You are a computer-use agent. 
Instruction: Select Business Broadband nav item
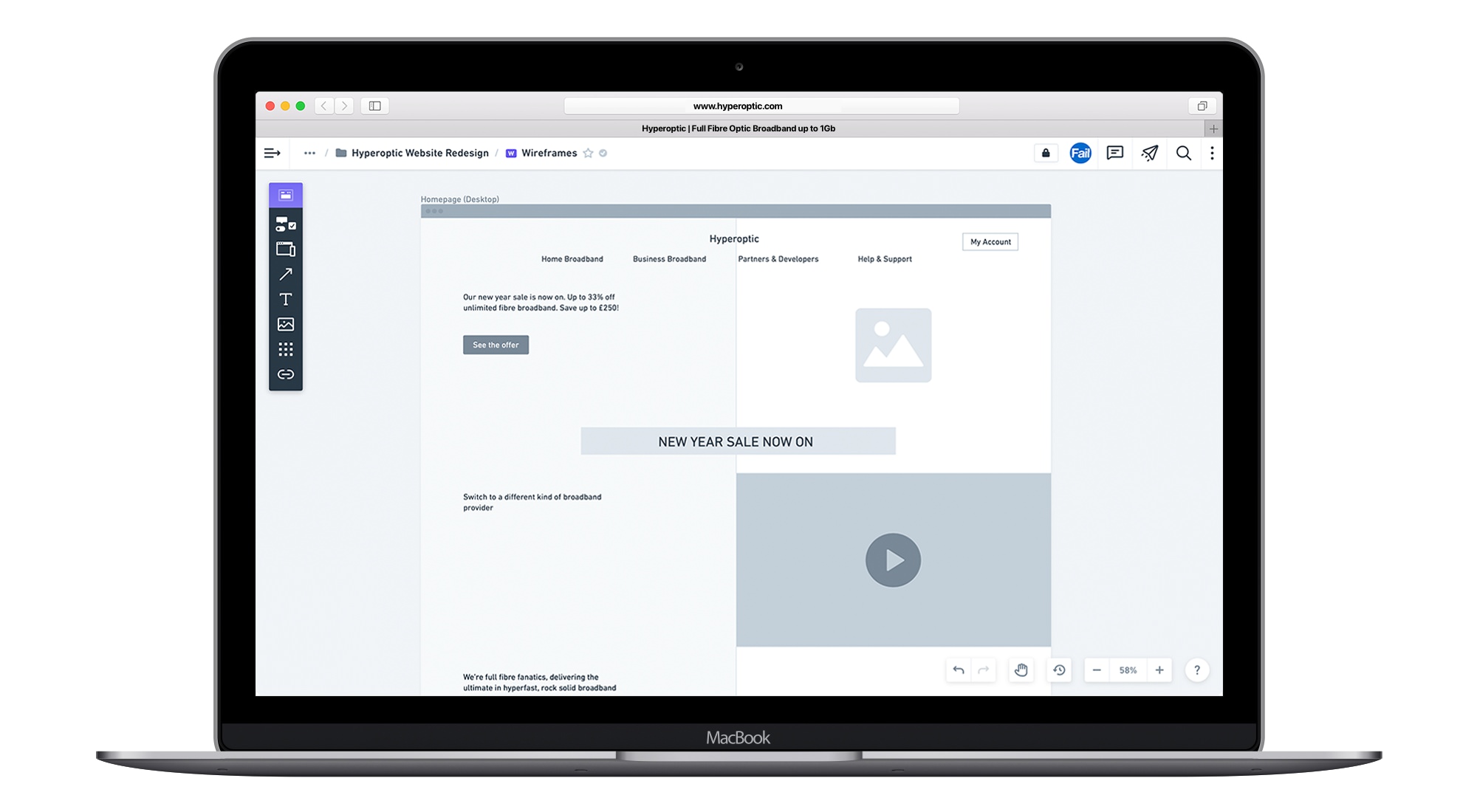669,259
